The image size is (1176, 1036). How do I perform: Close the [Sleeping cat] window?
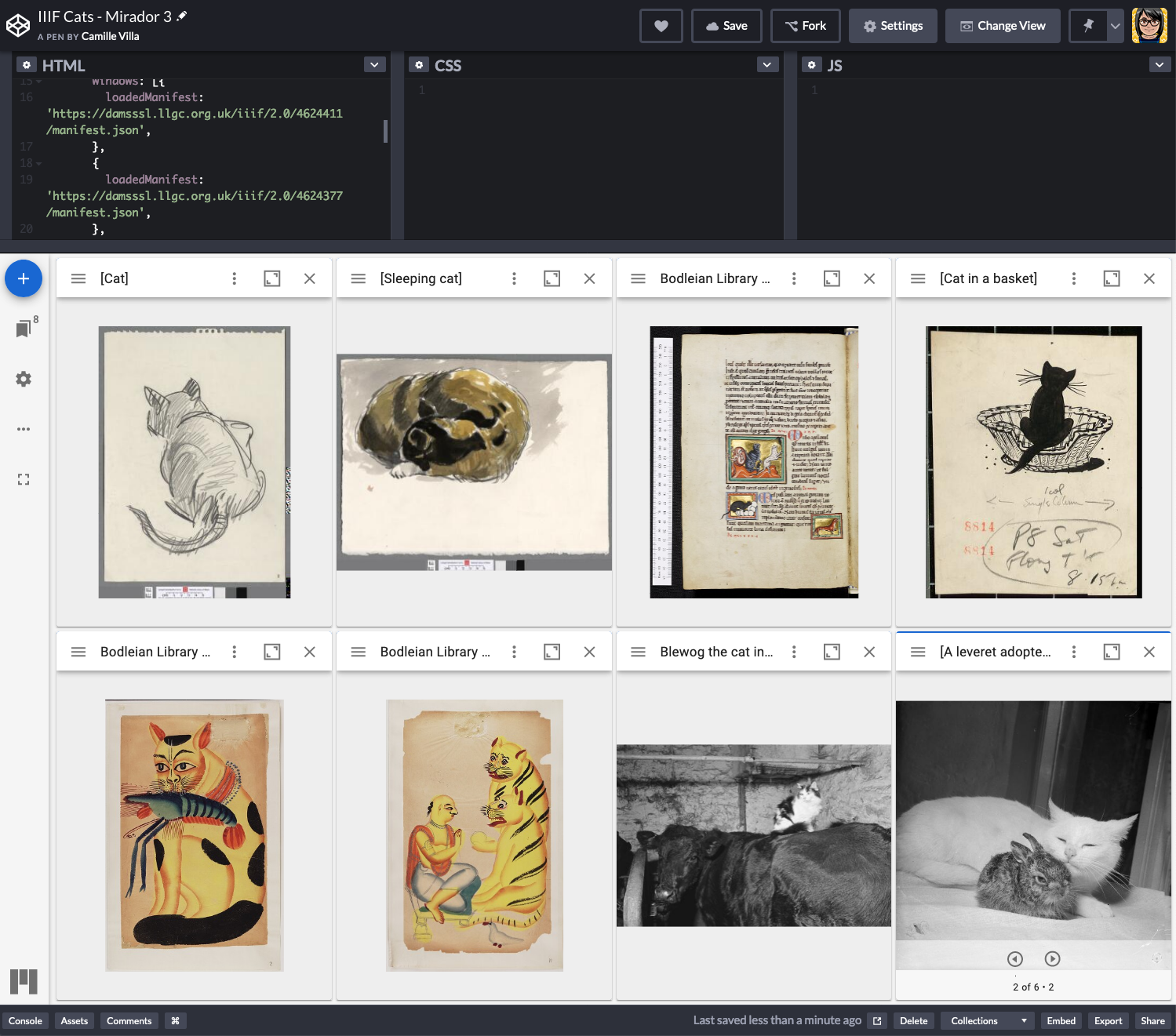point(590,278)
